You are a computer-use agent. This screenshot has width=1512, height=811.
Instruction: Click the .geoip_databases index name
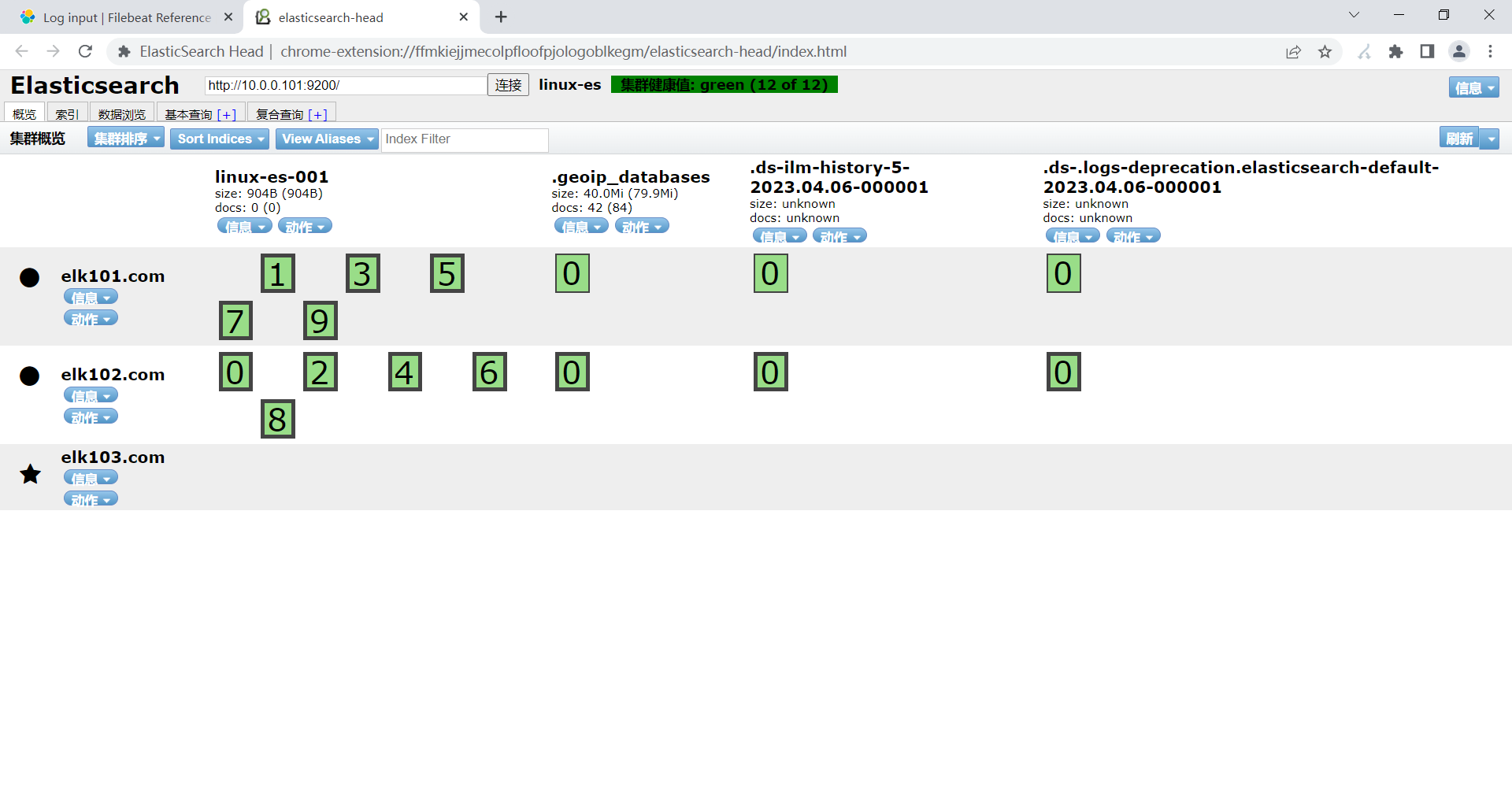pyautogui.click(x=631, y=176)
